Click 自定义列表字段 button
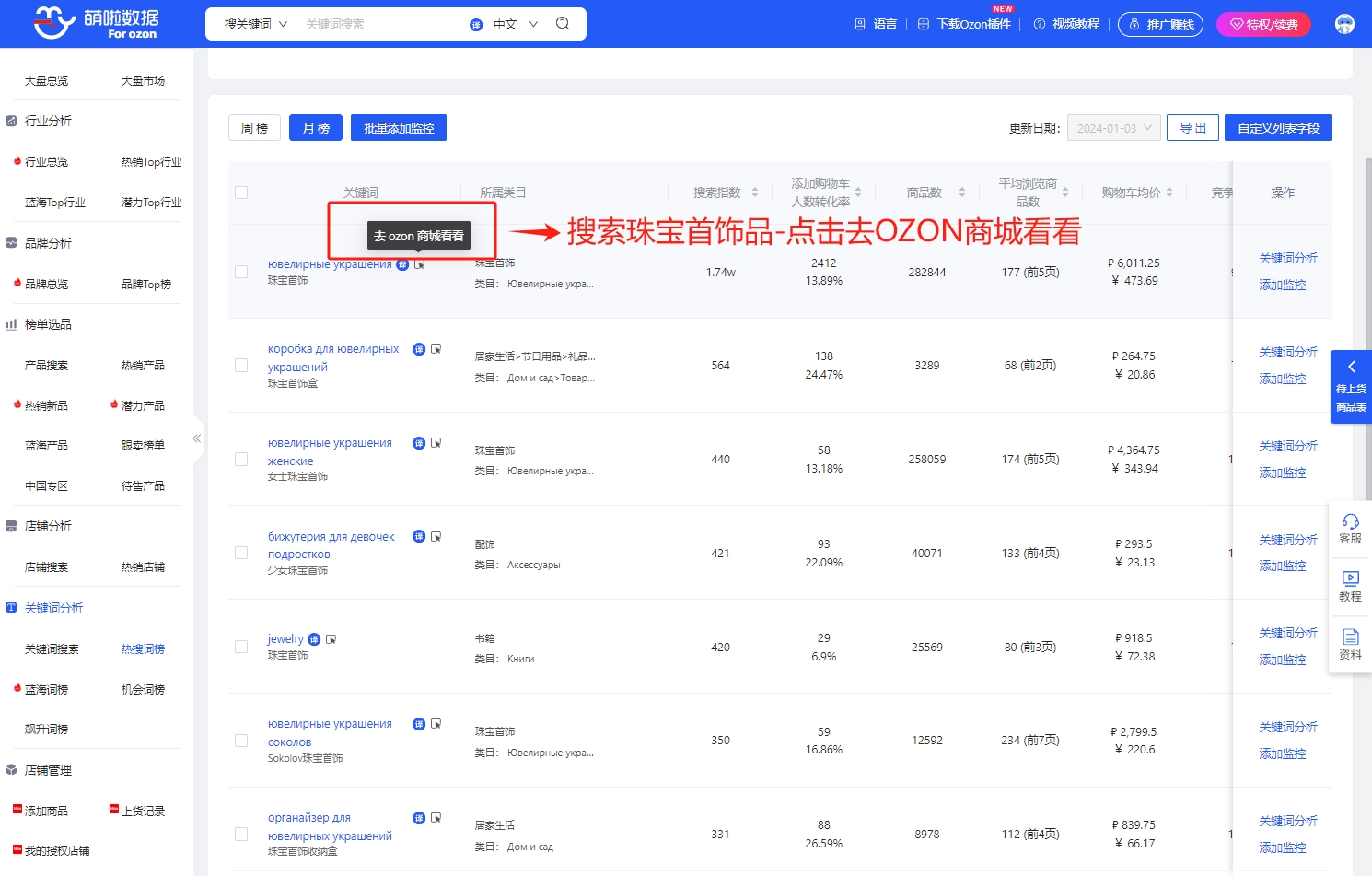 pos(1278,128)
